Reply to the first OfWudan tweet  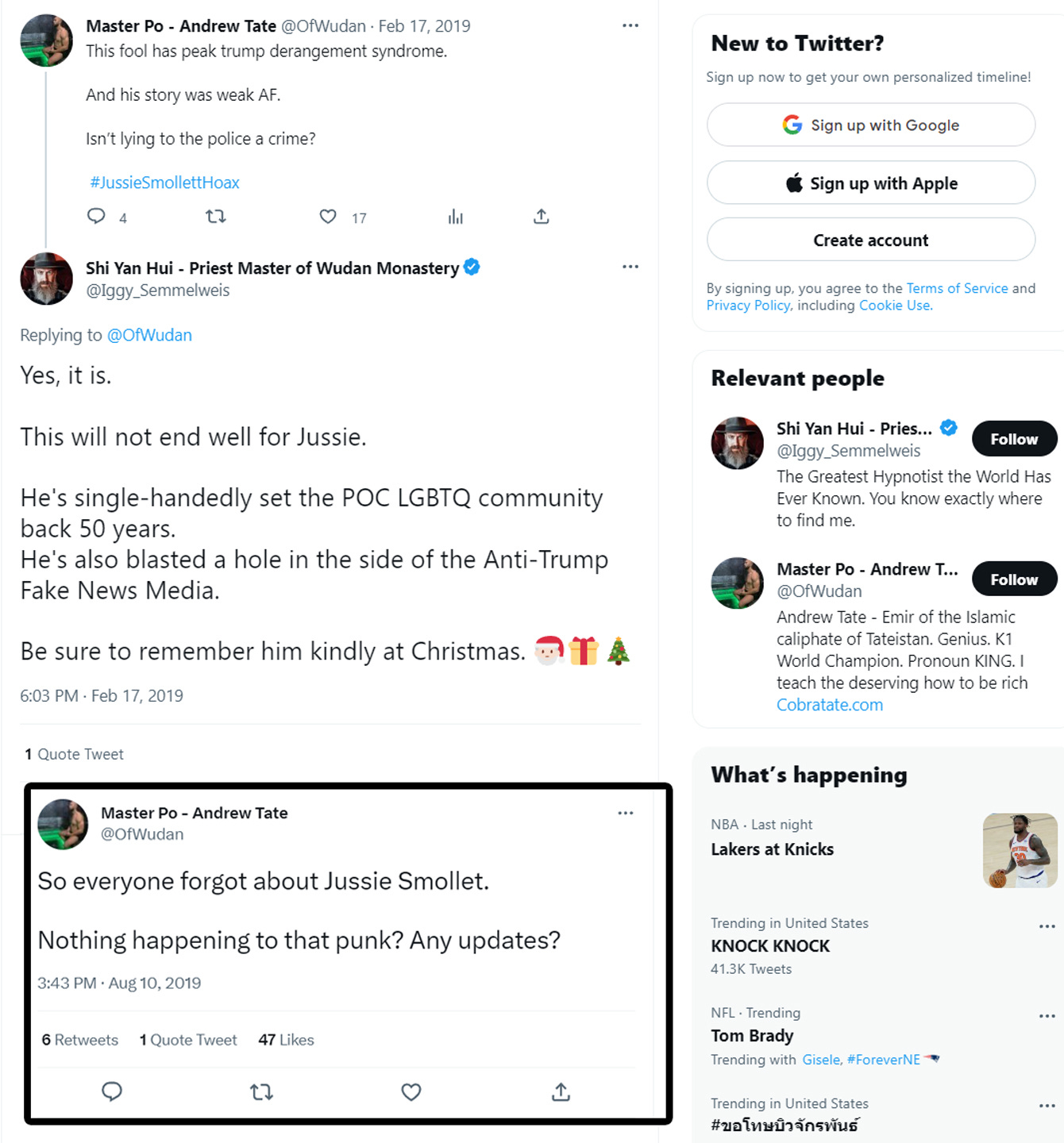click(x=96, y=216)
